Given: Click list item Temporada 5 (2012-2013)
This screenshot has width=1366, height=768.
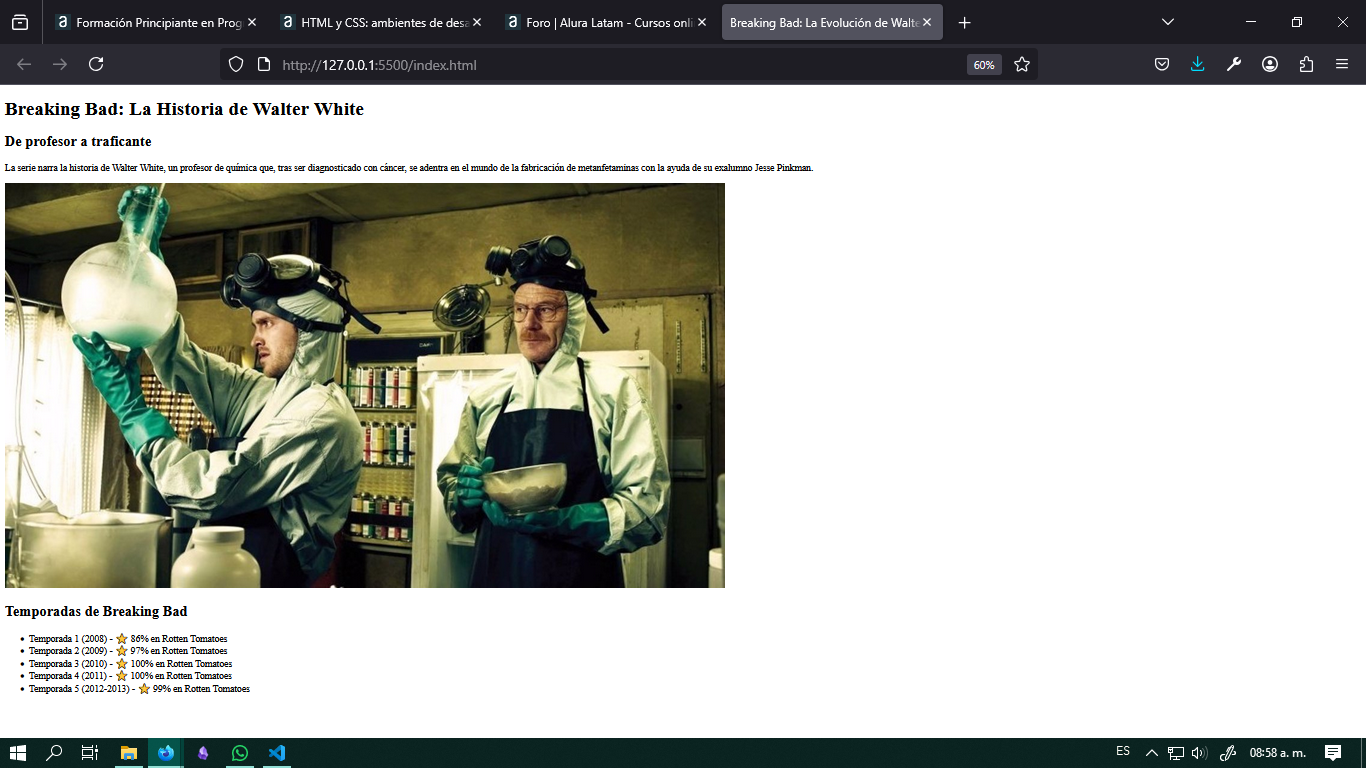Looking at the screenshot, I should [x=139, y=688].
